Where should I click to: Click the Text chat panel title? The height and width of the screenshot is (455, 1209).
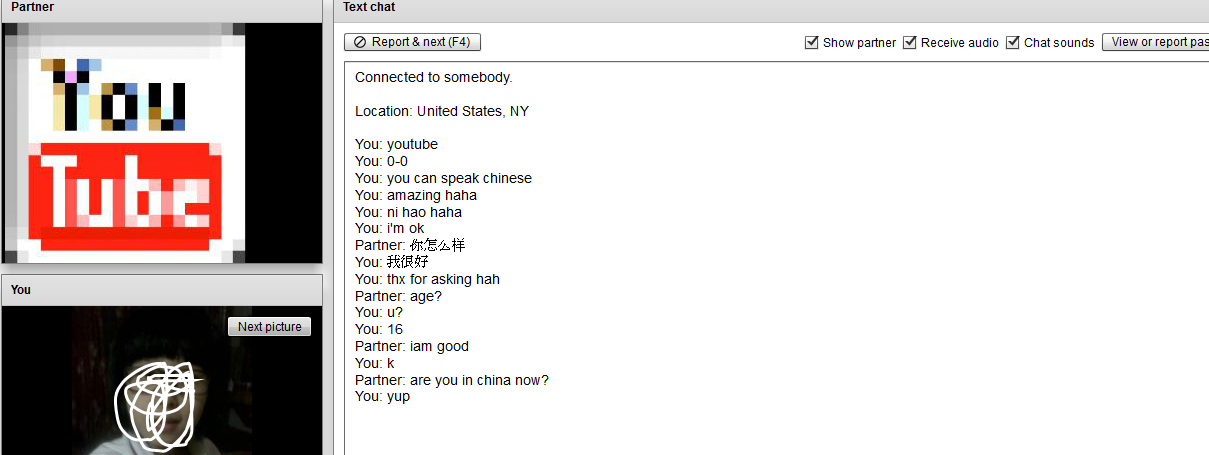pyautogui.click(x=369, y=7)
